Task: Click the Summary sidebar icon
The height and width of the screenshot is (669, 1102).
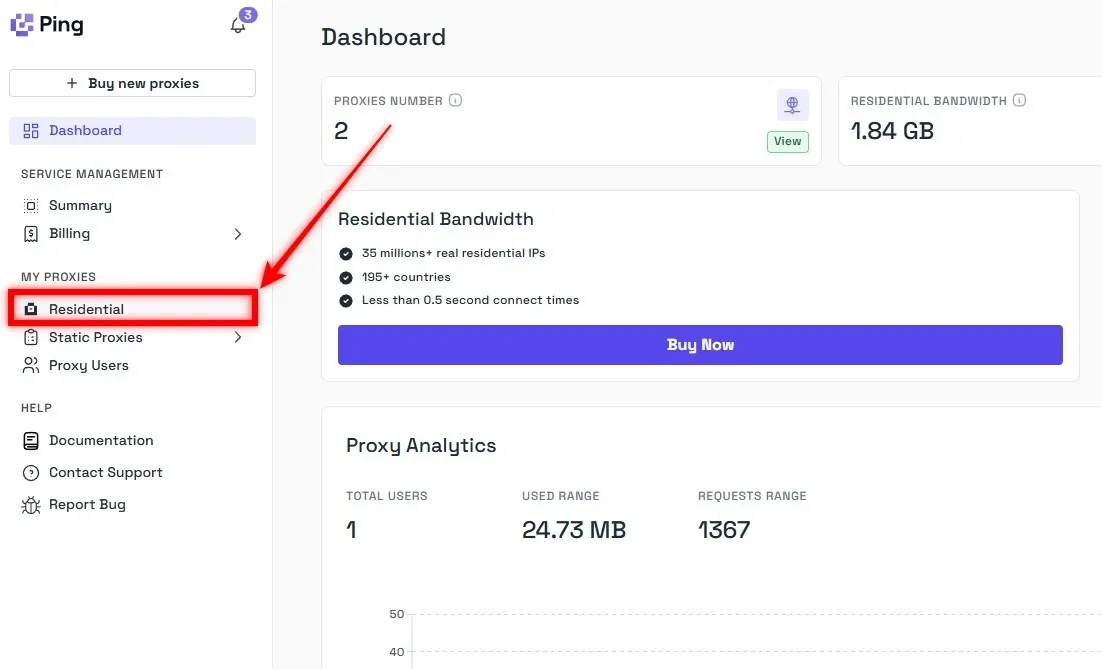Action: (31, 206)
